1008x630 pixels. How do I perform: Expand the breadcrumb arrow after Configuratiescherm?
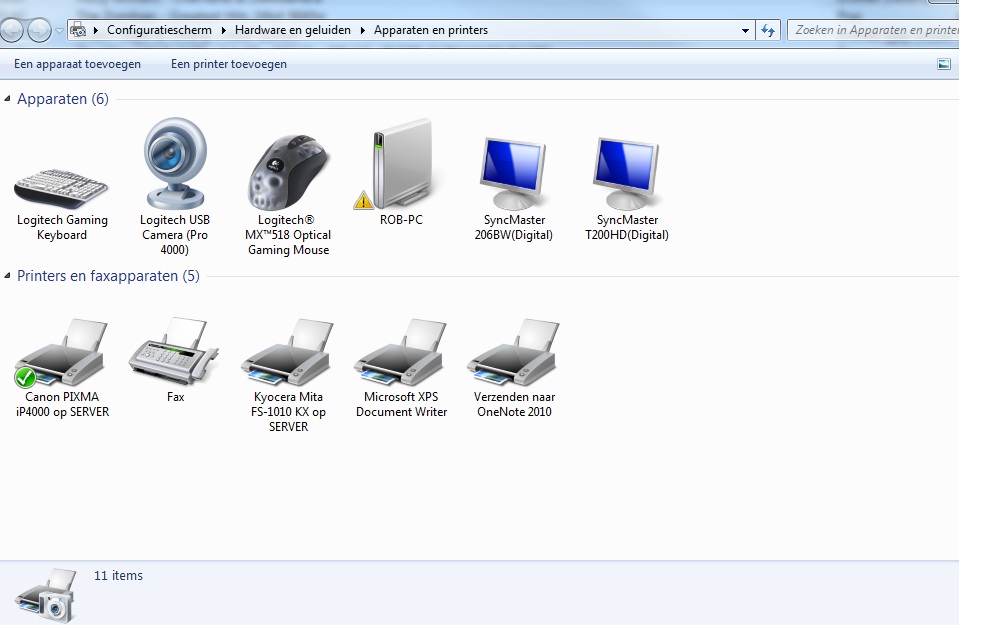(x=224, y=30)
